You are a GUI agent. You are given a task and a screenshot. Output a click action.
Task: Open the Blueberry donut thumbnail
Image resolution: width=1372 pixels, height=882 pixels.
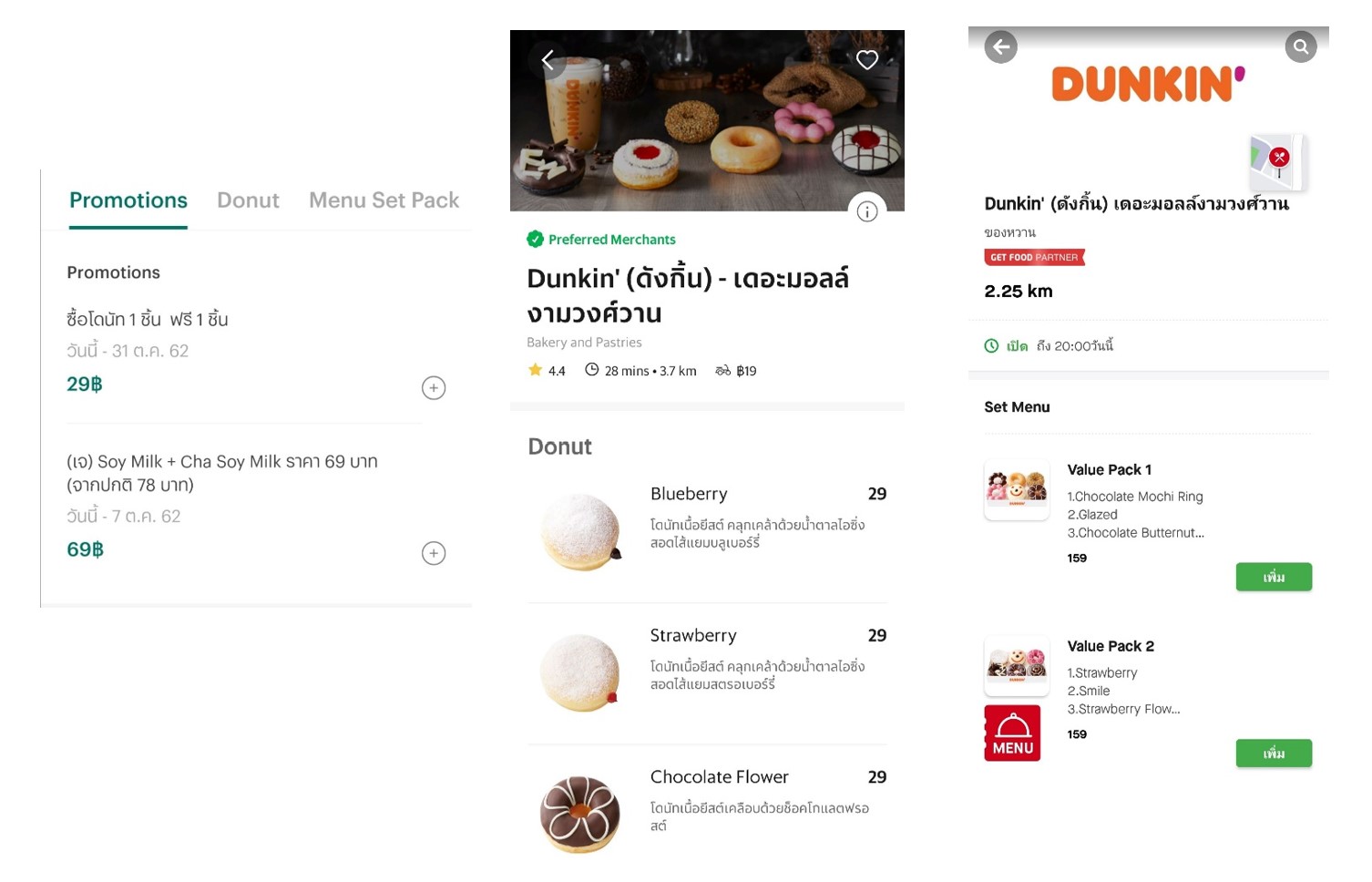click(x=580, y=532)
